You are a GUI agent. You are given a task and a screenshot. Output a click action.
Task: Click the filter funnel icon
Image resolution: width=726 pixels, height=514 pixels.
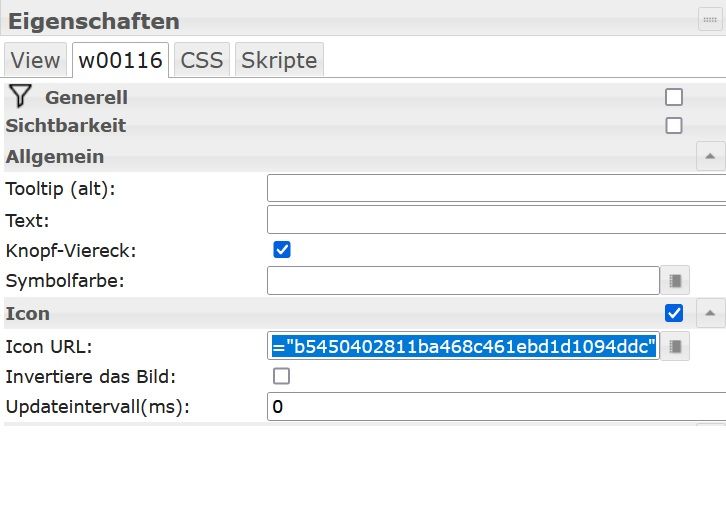tap(20, 96)
